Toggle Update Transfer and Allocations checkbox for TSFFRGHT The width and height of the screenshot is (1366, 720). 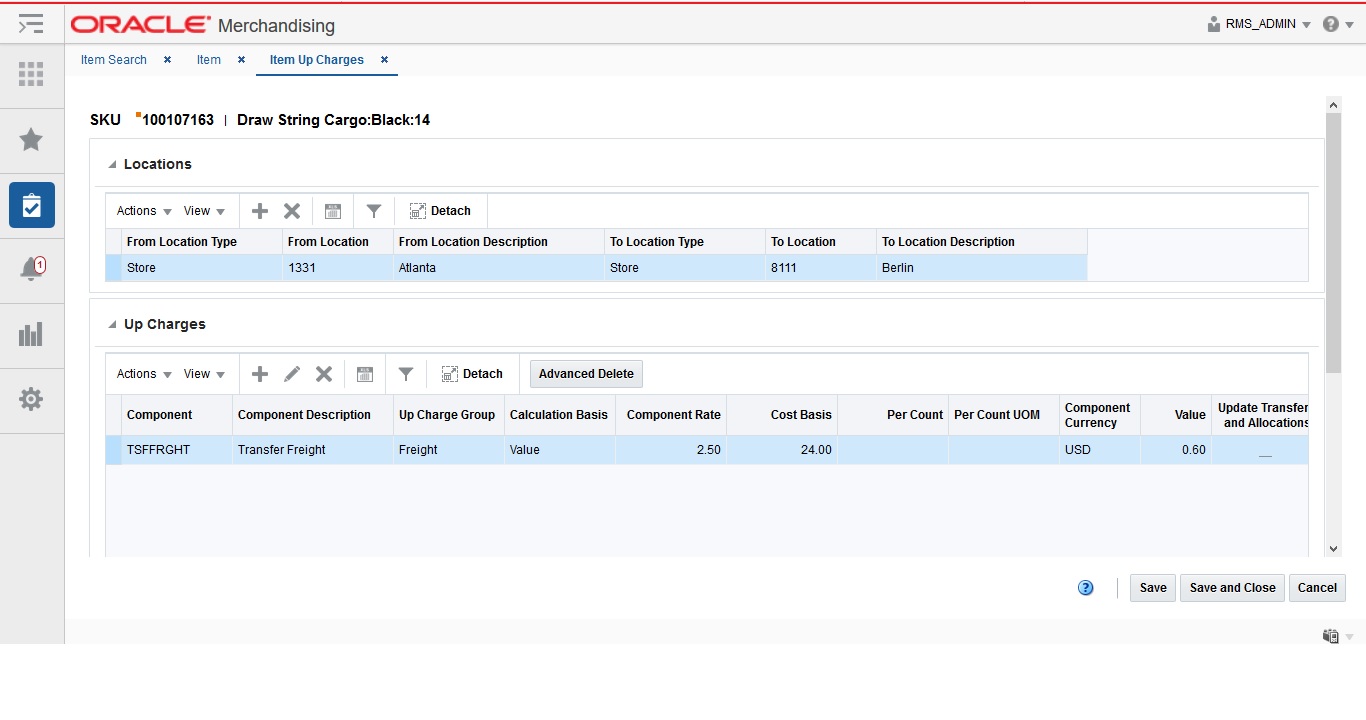click(x=1265, y=451)
